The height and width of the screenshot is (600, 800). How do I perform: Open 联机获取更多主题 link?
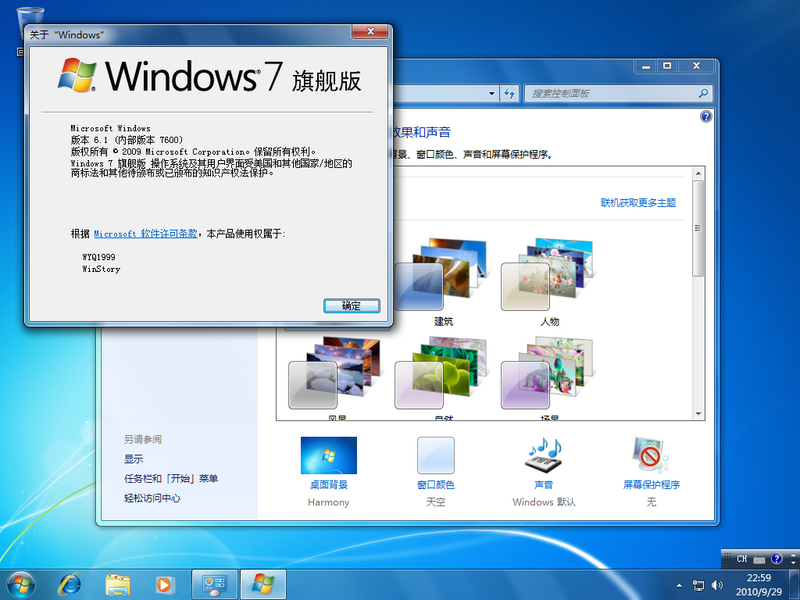click(638, 203)
